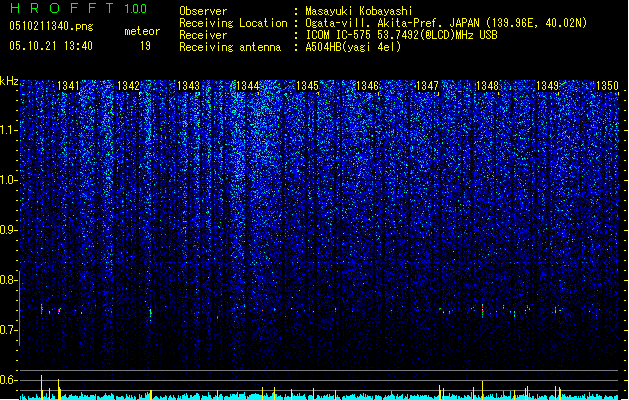
Task: Click the Receiving antenna label
Action: click(x=230, y=47)
